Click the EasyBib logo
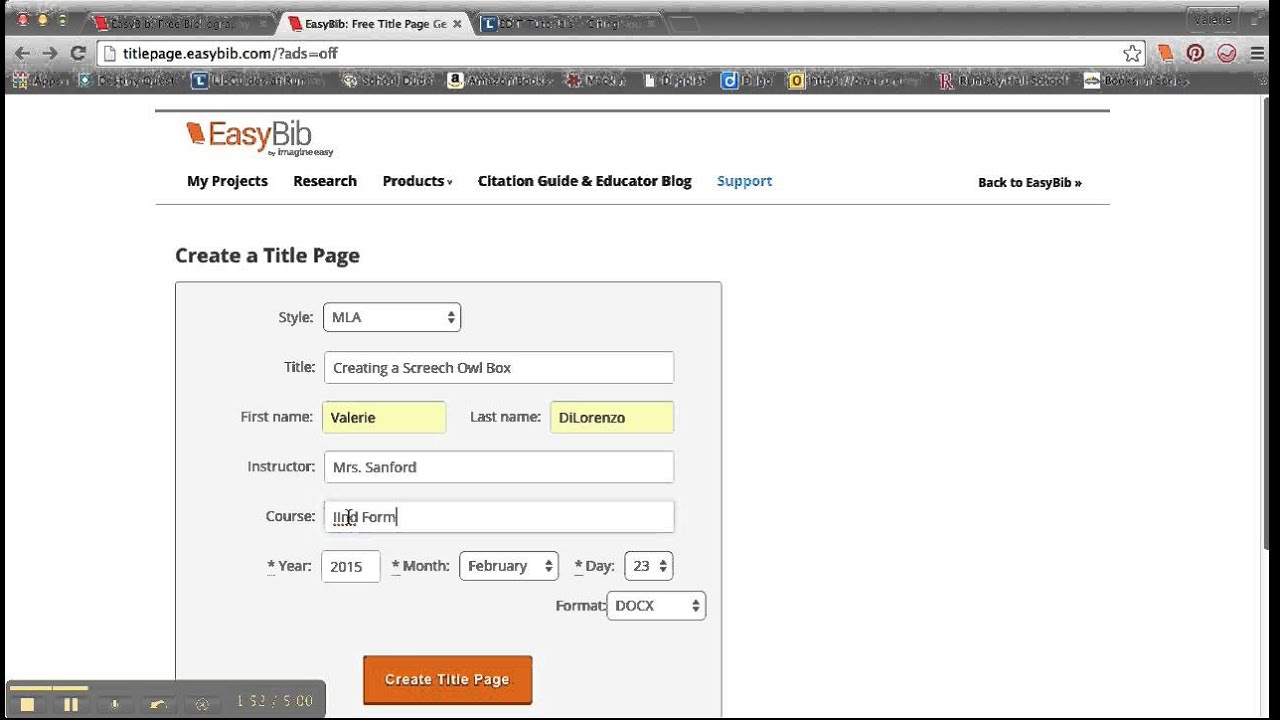This screenshot has width=1280, height=720. click(259, 138)
